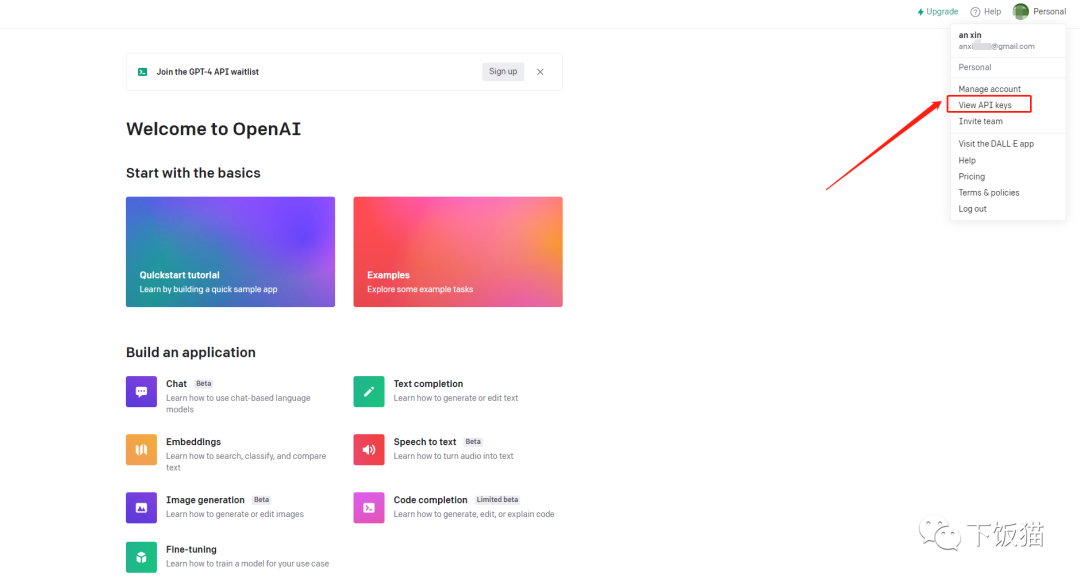Click the purple Chat icon

(x=141, y=391)
